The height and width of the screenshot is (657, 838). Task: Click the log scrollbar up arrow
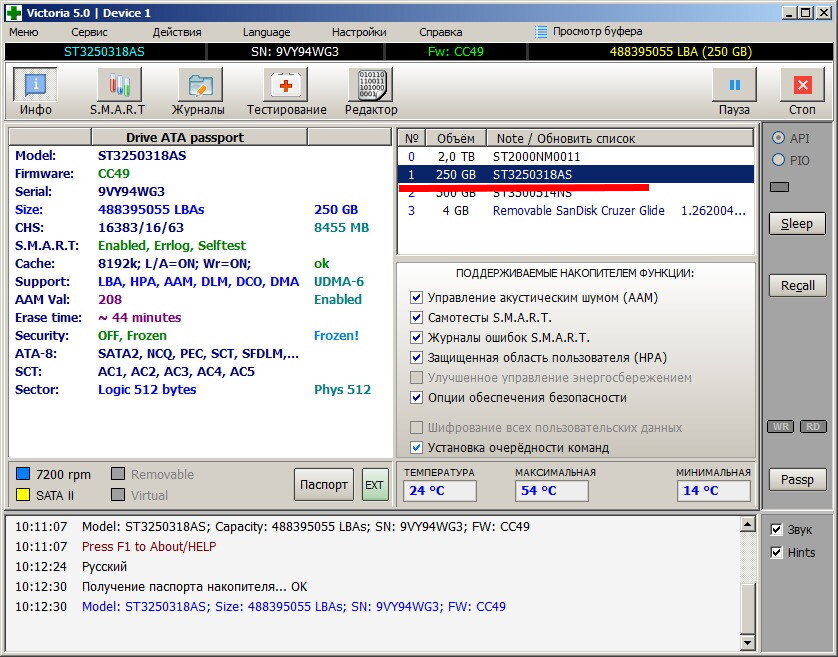[x=747, y=525]
